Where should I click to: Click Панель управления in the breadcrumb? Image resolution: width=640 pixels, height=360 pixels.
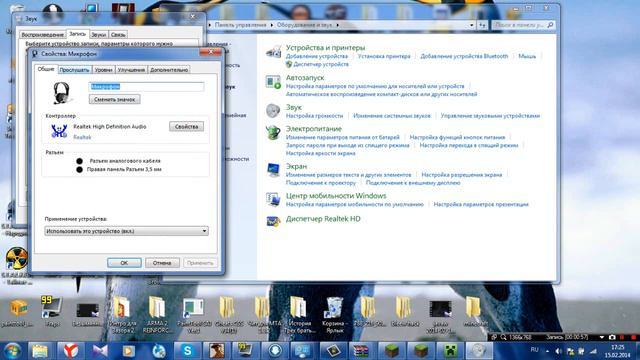[240, 25]
